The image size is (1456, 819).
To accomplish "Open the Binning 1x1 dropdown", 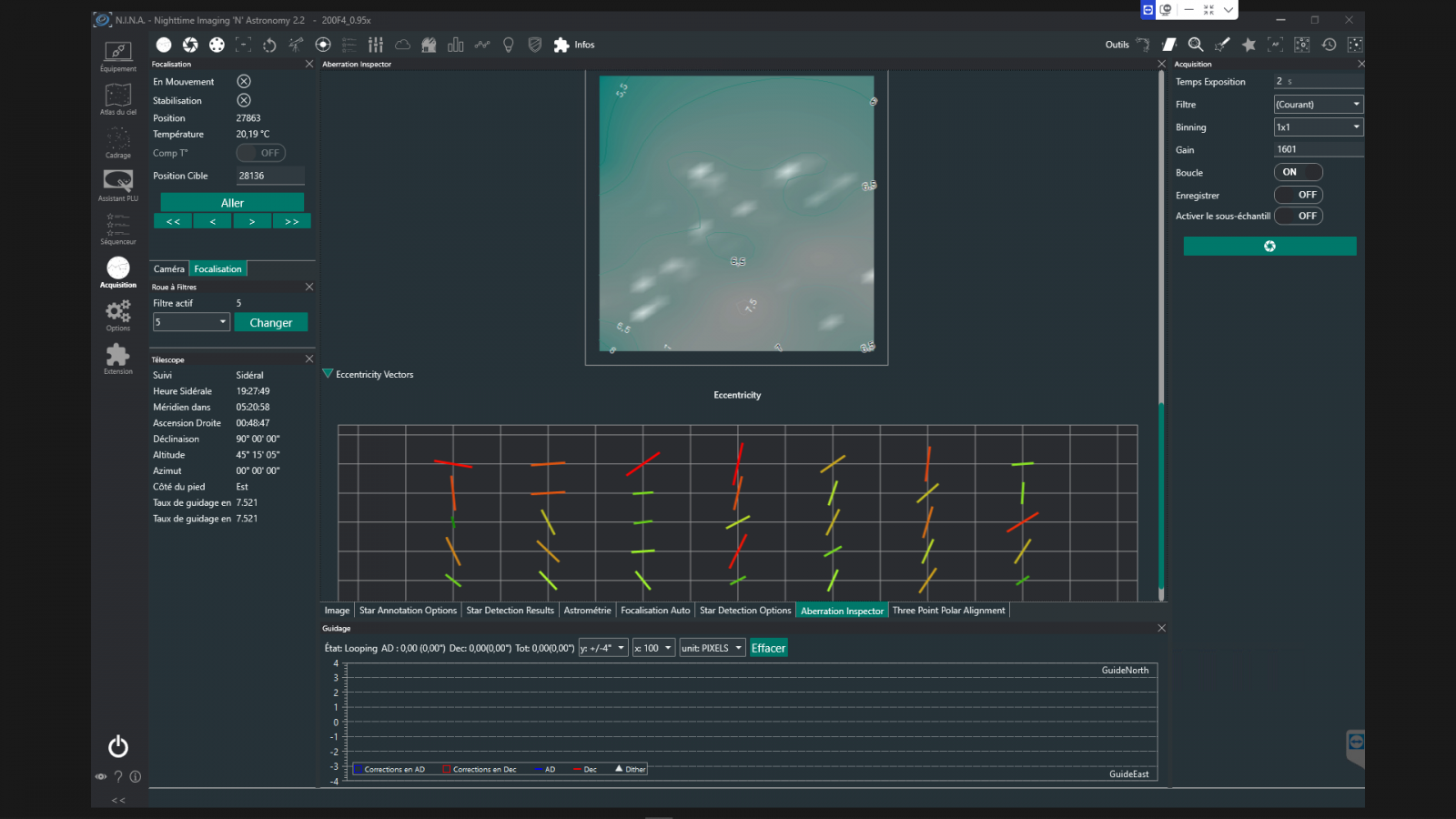I will click(x=1319, y=127).
